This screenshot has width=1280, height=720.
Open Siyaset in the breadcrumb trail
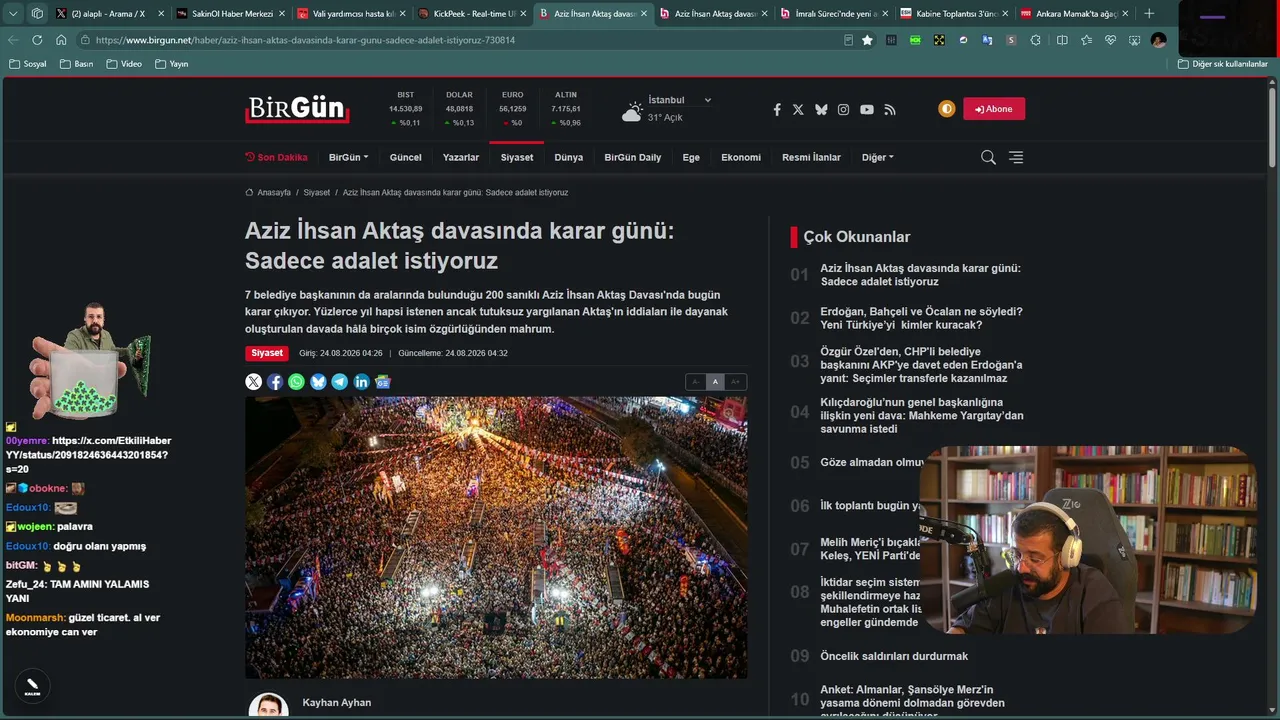[x=317, y=192]
